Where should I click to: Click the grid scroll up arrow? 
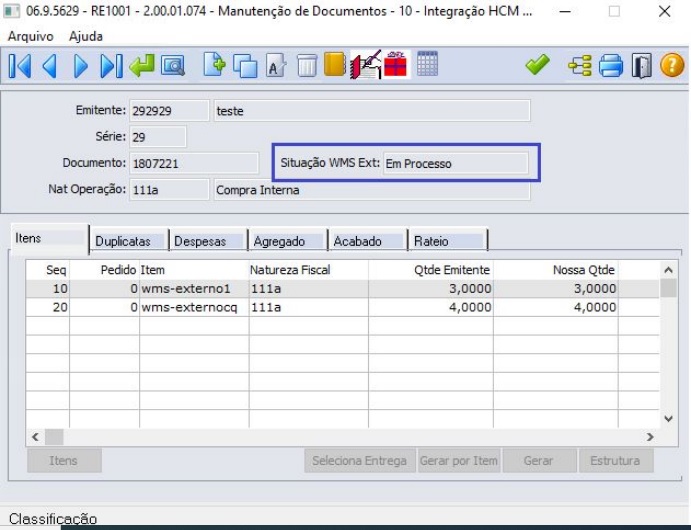(669, 270)
